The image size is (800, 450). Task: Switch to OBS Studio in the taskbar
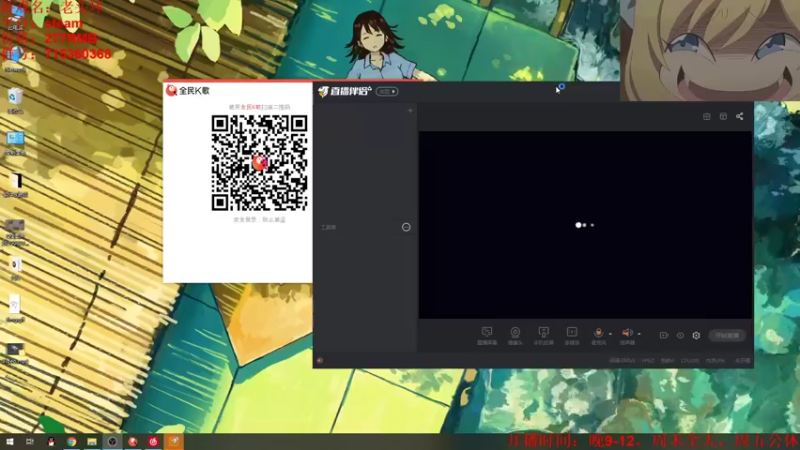click(112, 442)
